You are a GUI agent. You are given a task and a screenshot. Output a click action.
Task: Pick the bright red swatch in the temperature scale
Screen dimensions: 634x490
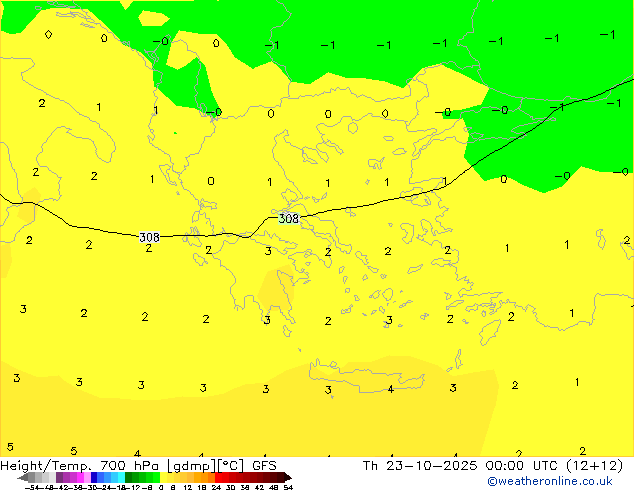click(218, 477)
